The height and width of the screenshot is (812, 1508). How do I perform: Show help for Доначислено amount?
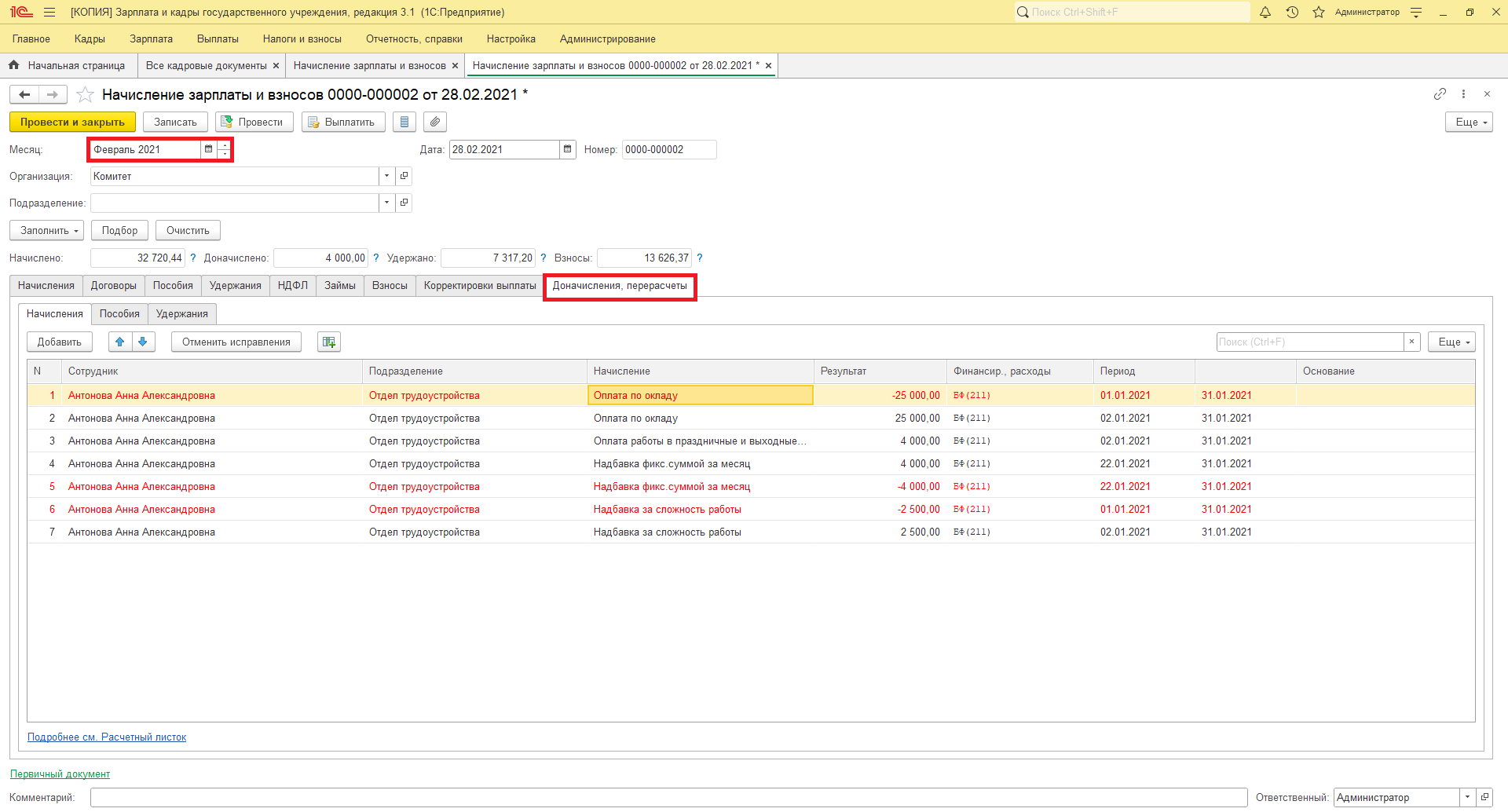click(376, 258)
